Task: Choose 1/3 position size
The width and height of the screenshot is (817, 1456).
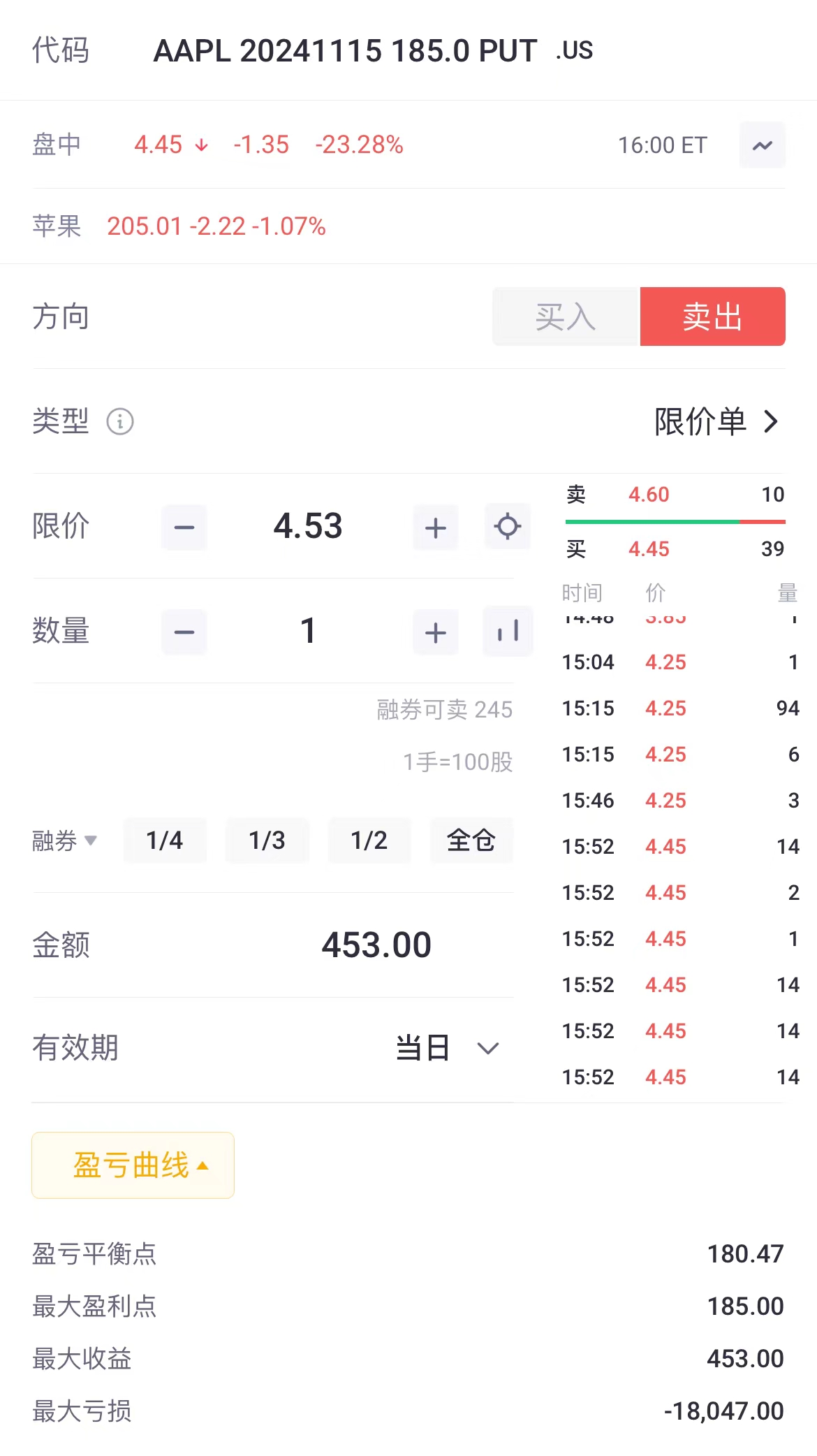Action: (x=267, y=840)
